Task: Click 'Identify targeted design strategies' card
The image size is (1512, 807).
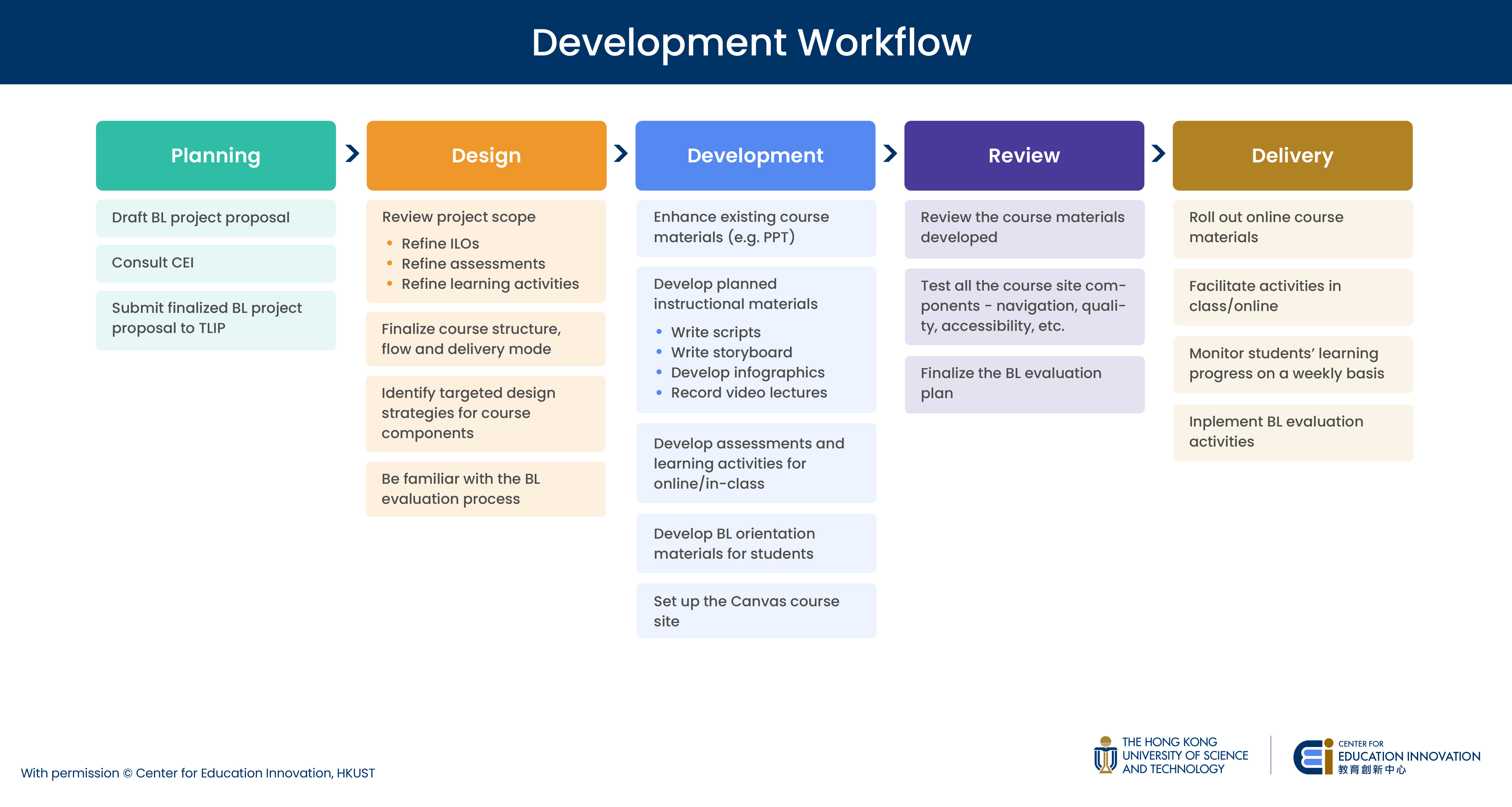Action: pyautogui.click(x=486, y=414)
